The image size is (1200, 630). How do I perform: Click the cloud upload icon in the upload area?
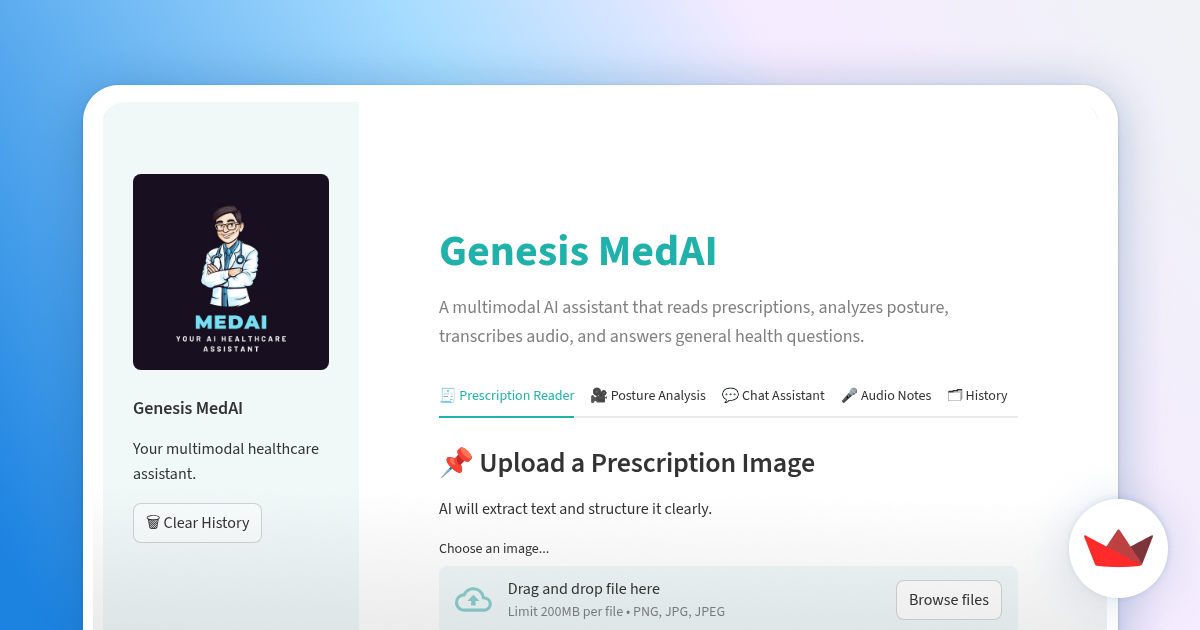(473, 599)
